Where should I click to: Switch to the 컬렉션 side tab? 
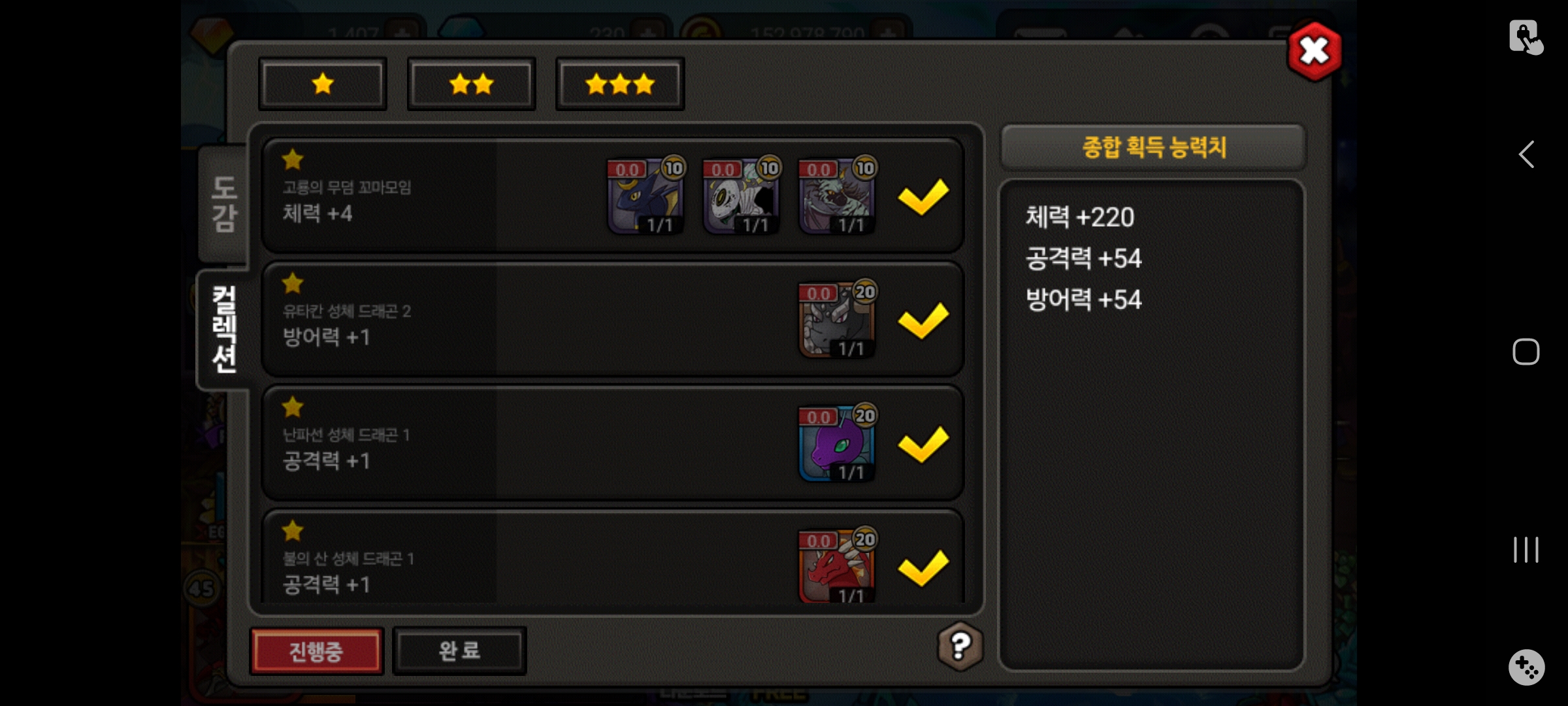[224, 329]
